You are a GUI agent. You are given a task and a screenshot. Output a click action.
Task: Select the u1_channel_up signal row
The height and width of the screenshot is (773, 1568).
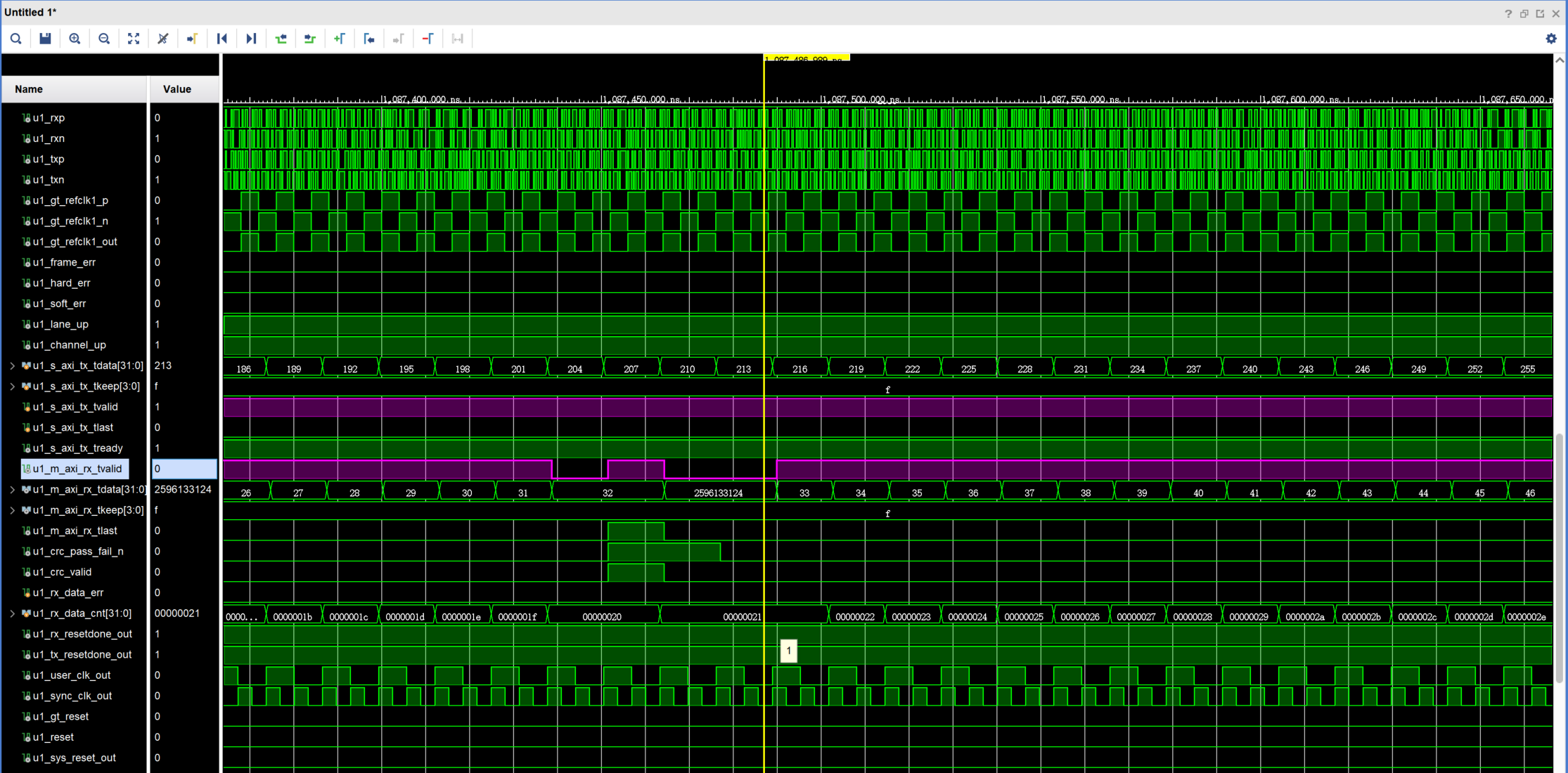point(69,345)
